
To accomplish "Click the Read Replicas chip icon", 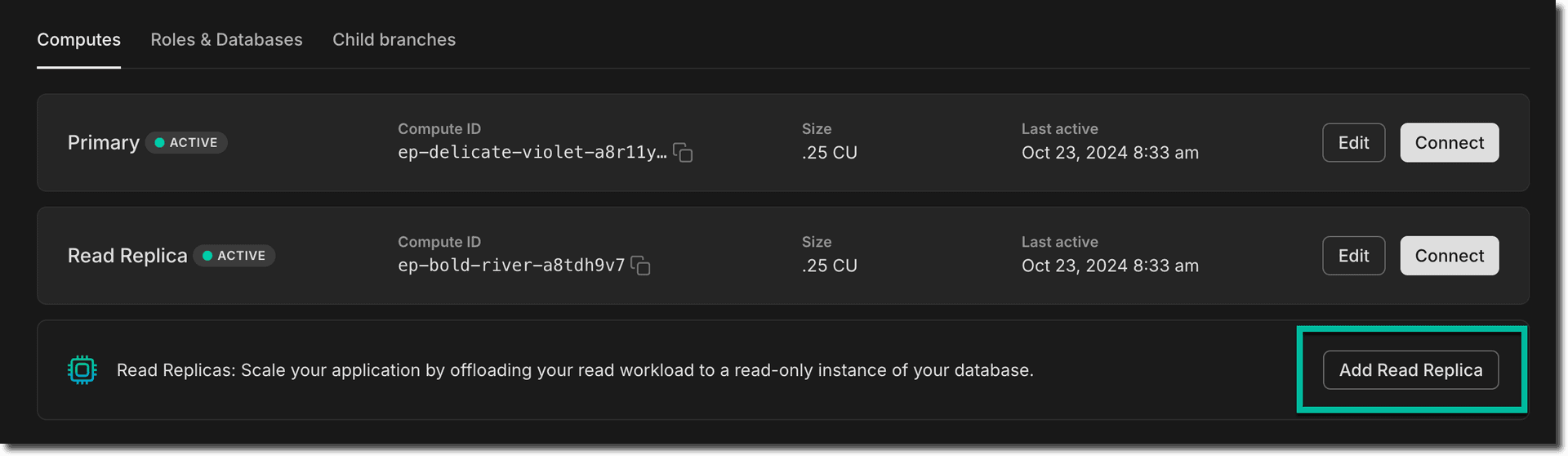I will (82, 370).
